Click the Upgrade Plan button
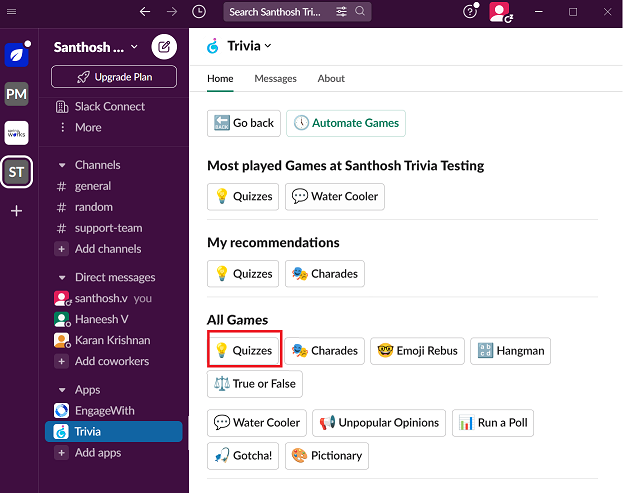This screenshot has width=626, height=493. coord(114,77)
